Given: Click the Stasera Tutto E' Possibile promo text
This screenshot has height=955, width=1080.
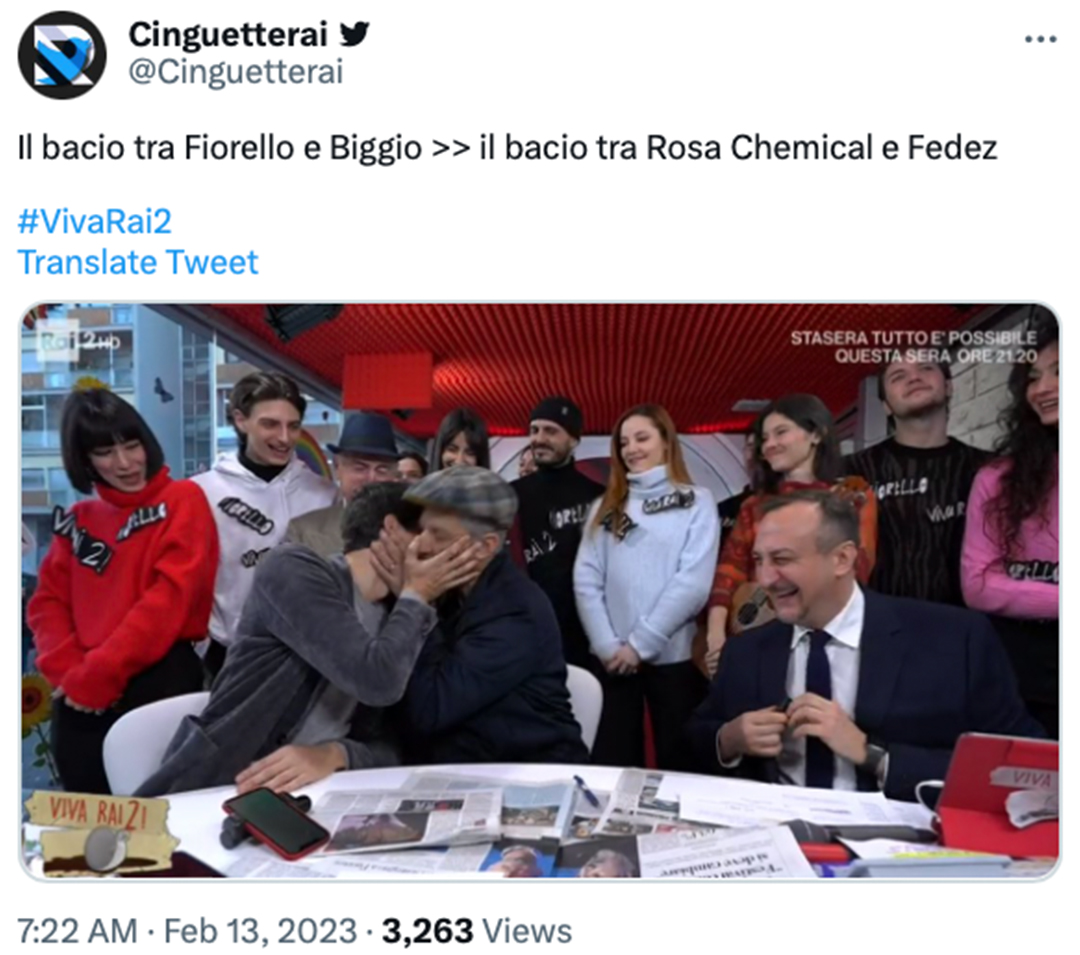Looking at the screenshot, I should click(x=913, y=346).
